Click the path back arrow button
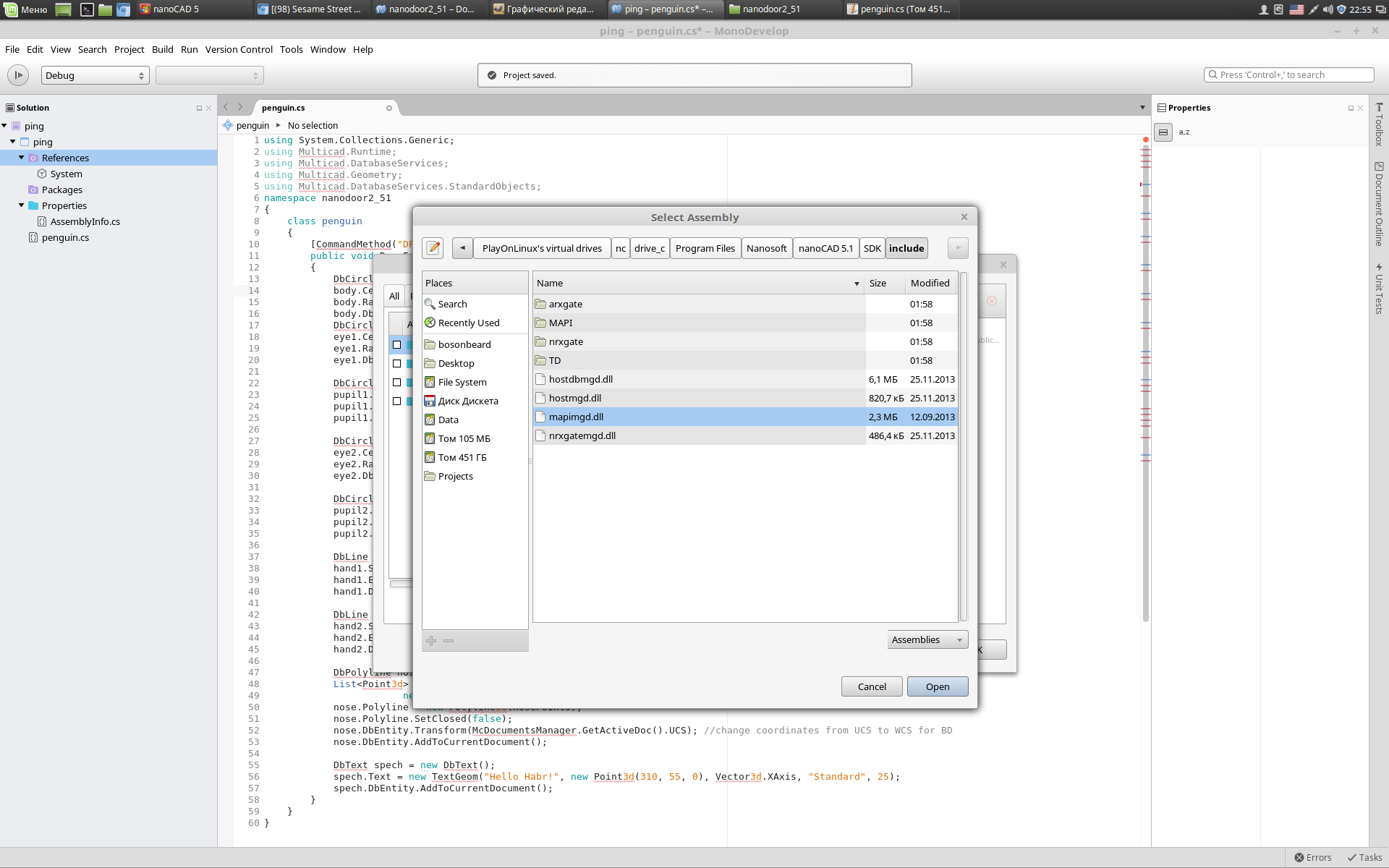The image size is (1389, 868). 462,248
